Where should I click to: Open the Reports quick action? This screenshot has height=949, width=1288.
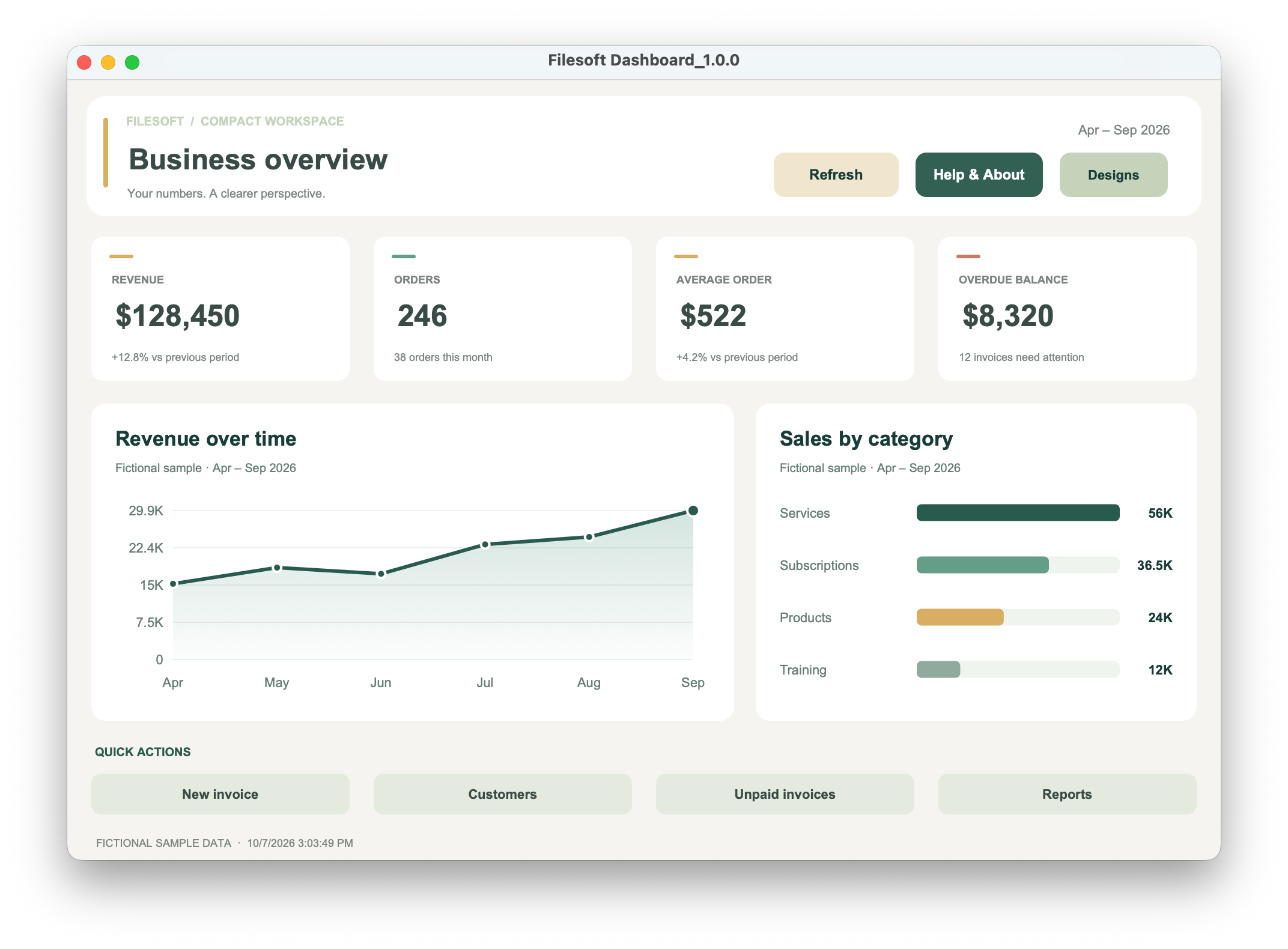[1068, 794]
